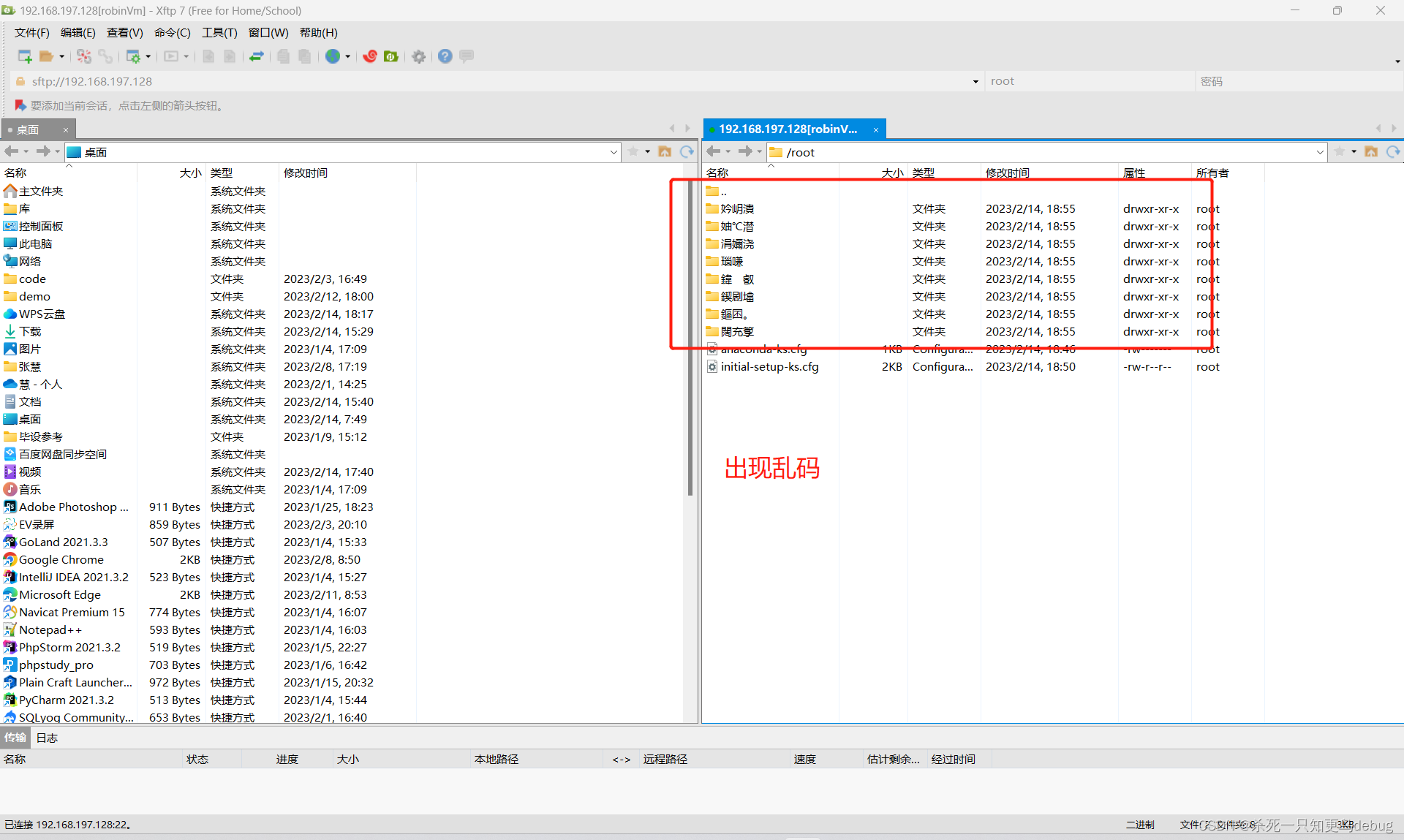Click the local pane home folder icon

[665, 151]
